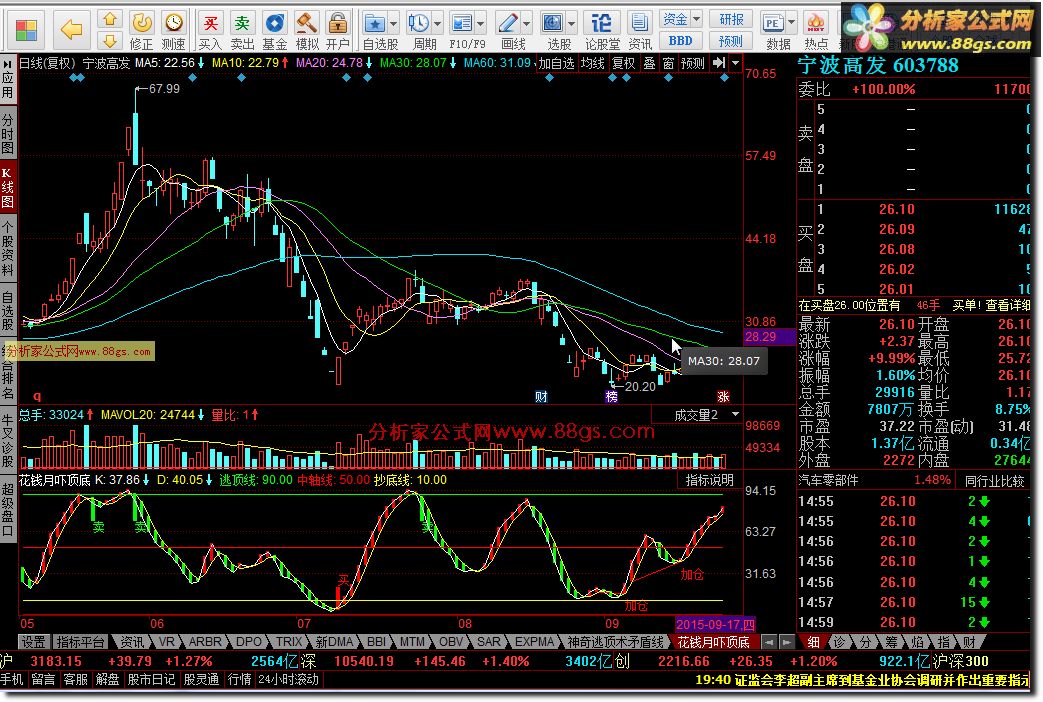Switch to the K线图 sidebar tab

7,188
